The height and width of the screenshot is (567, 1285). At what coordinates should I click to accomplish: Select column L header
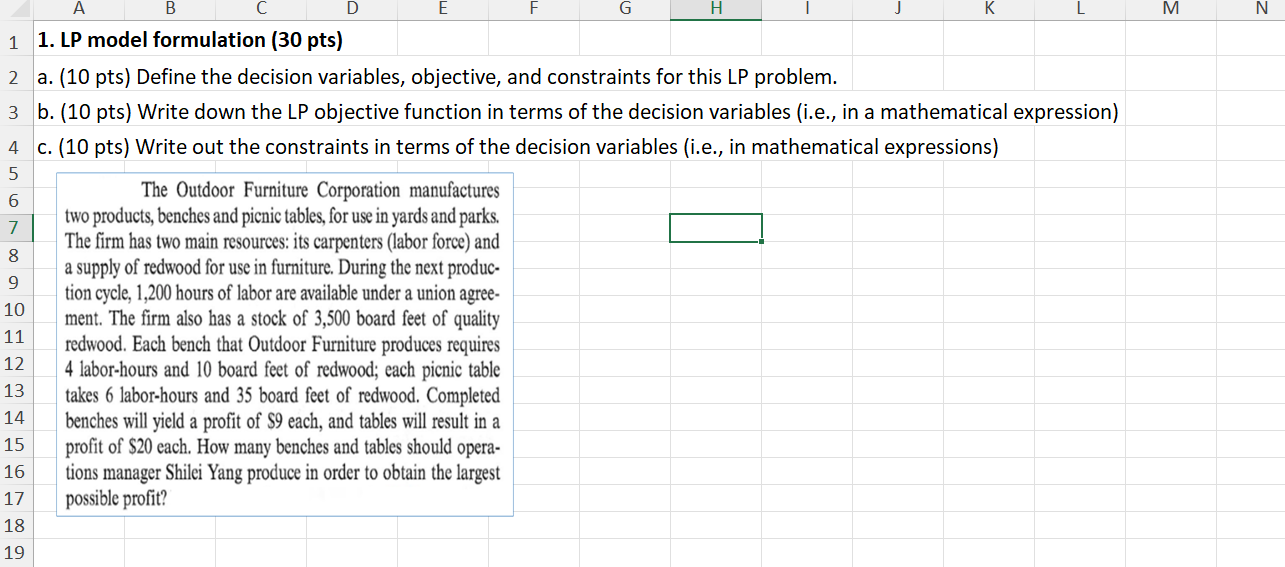click(x=1080, y=10)
